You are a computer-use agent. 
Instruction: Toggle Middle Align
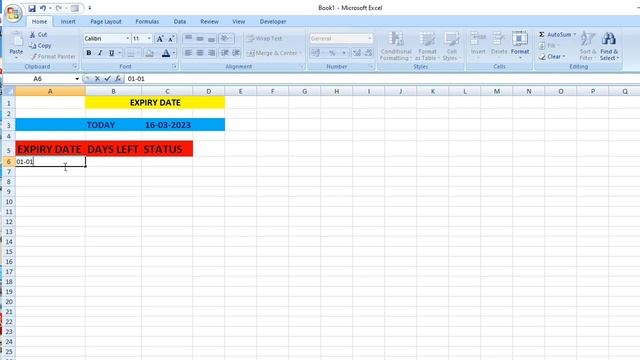(200, 38)
